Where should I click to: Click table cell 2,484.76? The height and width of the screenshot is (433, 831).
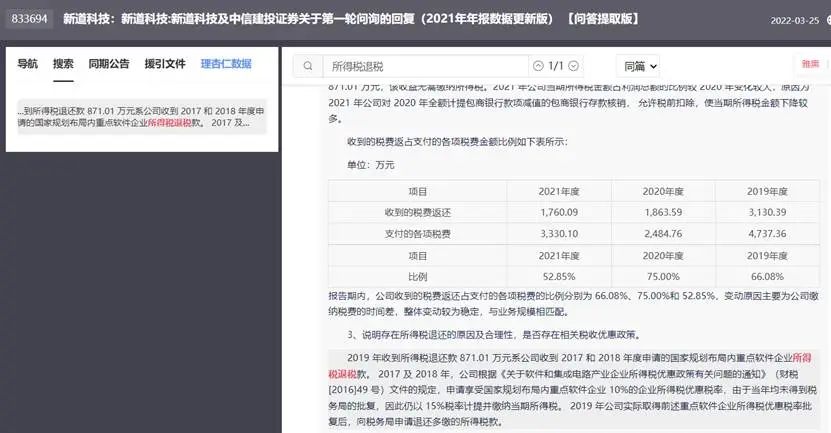pyautogui.click(x=663, y=234)
